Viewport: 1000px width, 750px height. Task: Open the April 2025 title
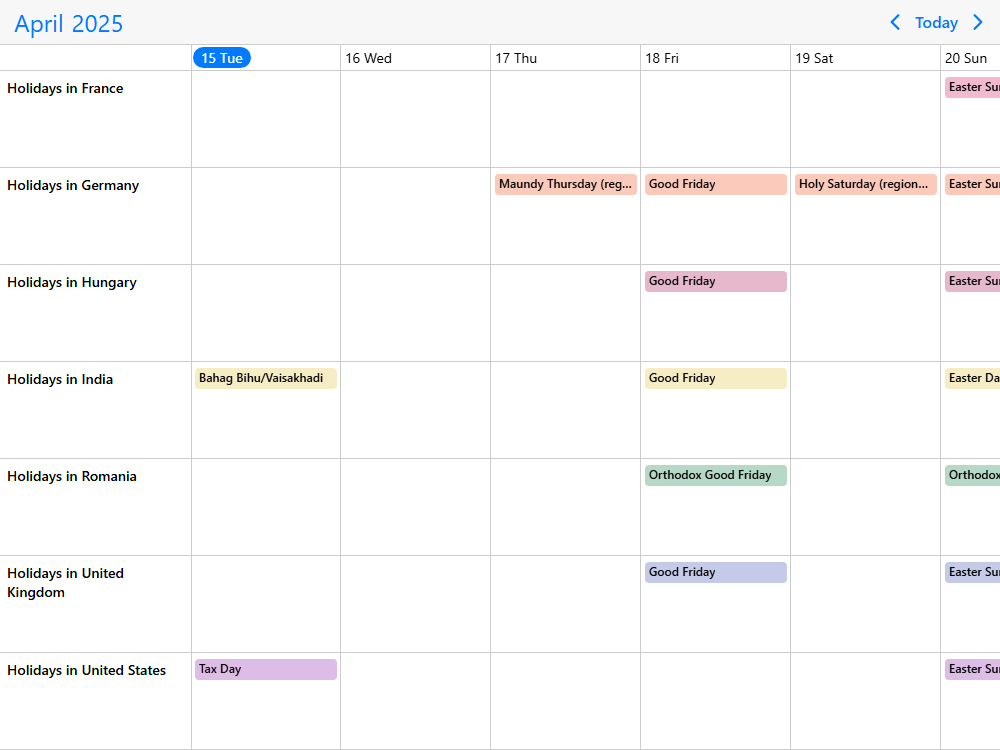pyautogui.click(x=68, y=24)
